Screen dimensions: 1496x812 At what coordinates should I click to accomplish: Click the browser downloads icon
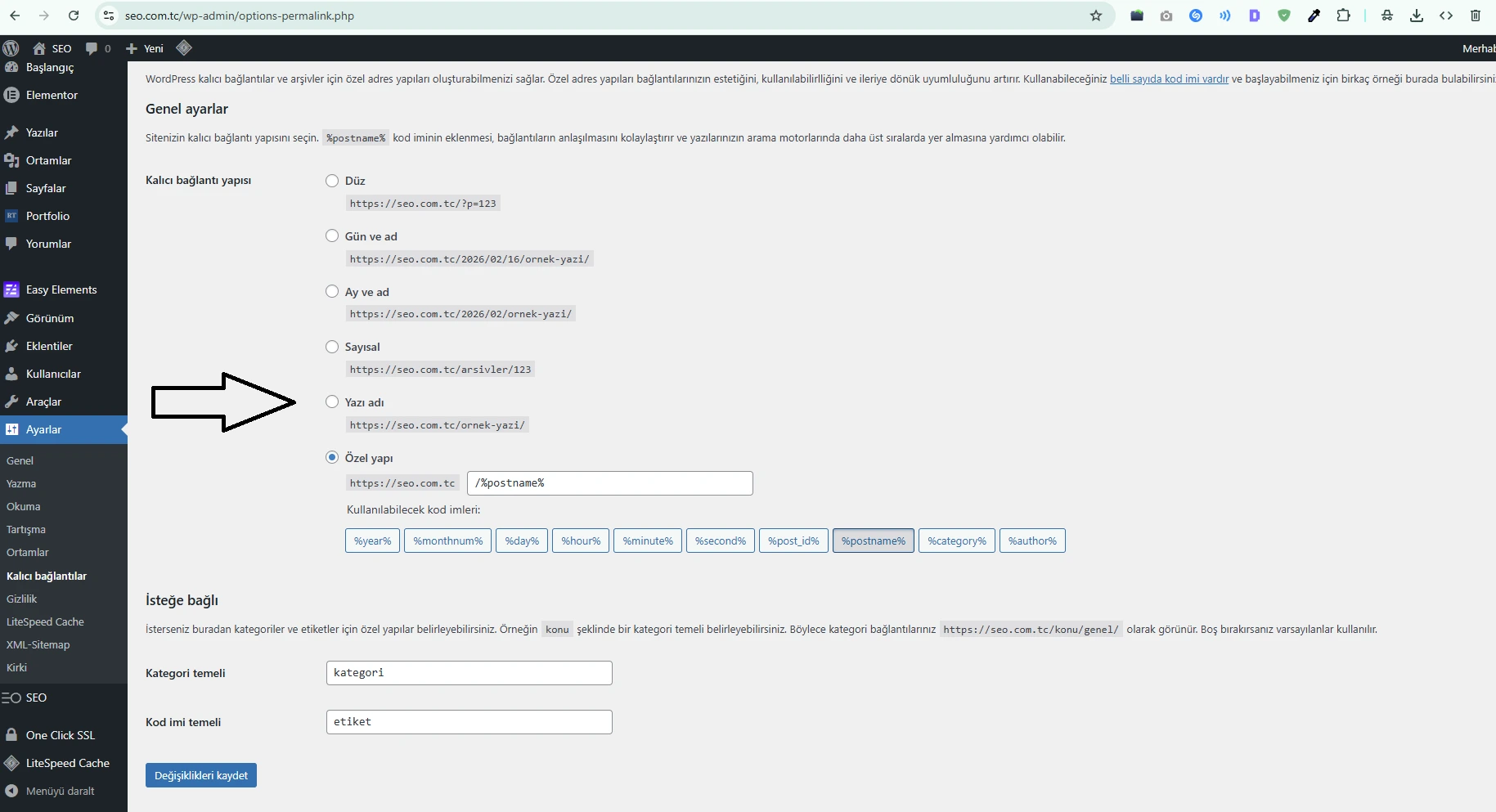point(1416,16)
